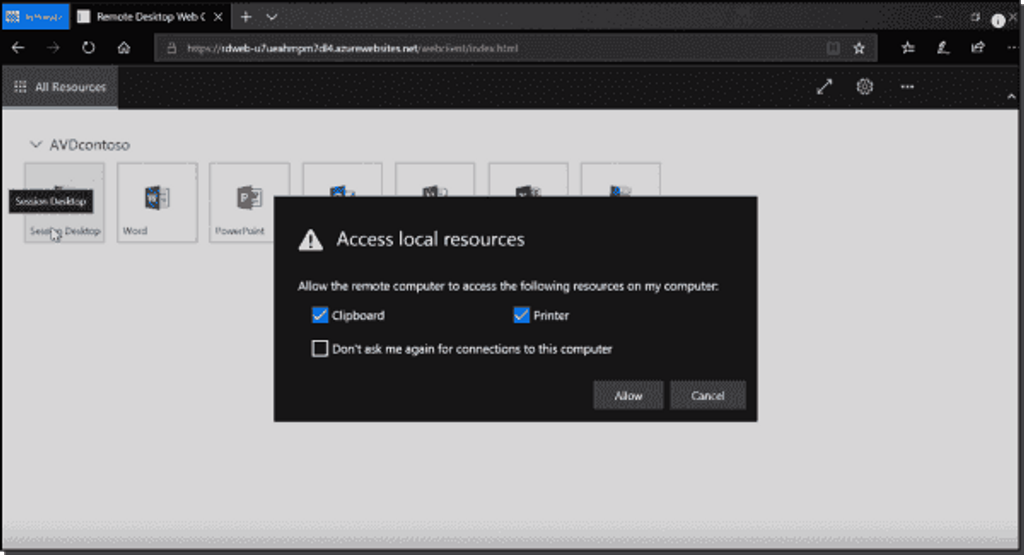The height and width of the screenshot is (555, 1024).
Task: Switch to the All Resources tab
Action: 60,88
